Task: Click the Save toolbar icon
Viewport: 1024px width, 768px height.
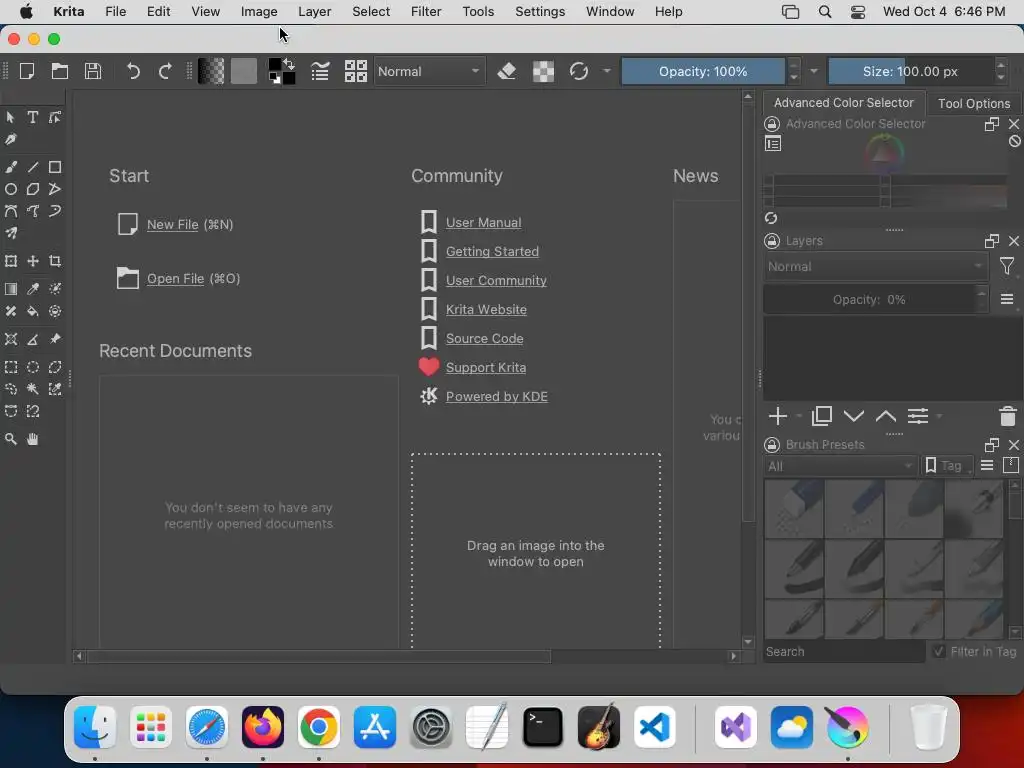Action: 93,71
